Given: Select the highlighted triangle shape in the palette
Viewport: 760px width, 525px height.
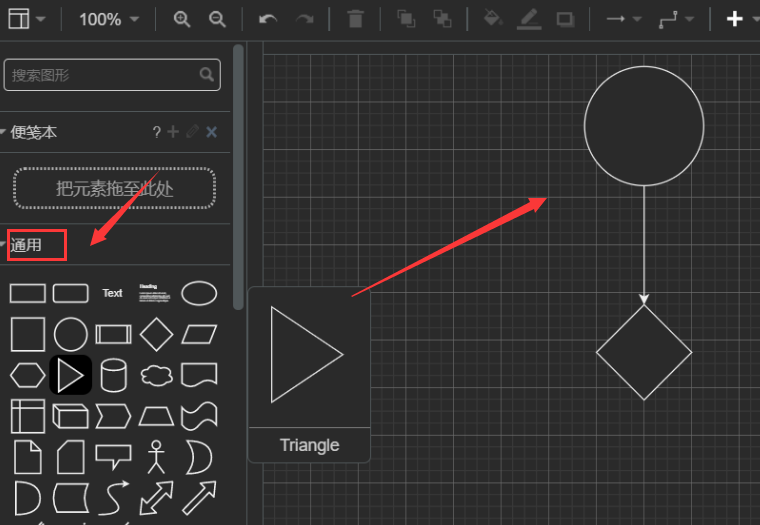Looking at the screenshot, I should click(71, 375).
